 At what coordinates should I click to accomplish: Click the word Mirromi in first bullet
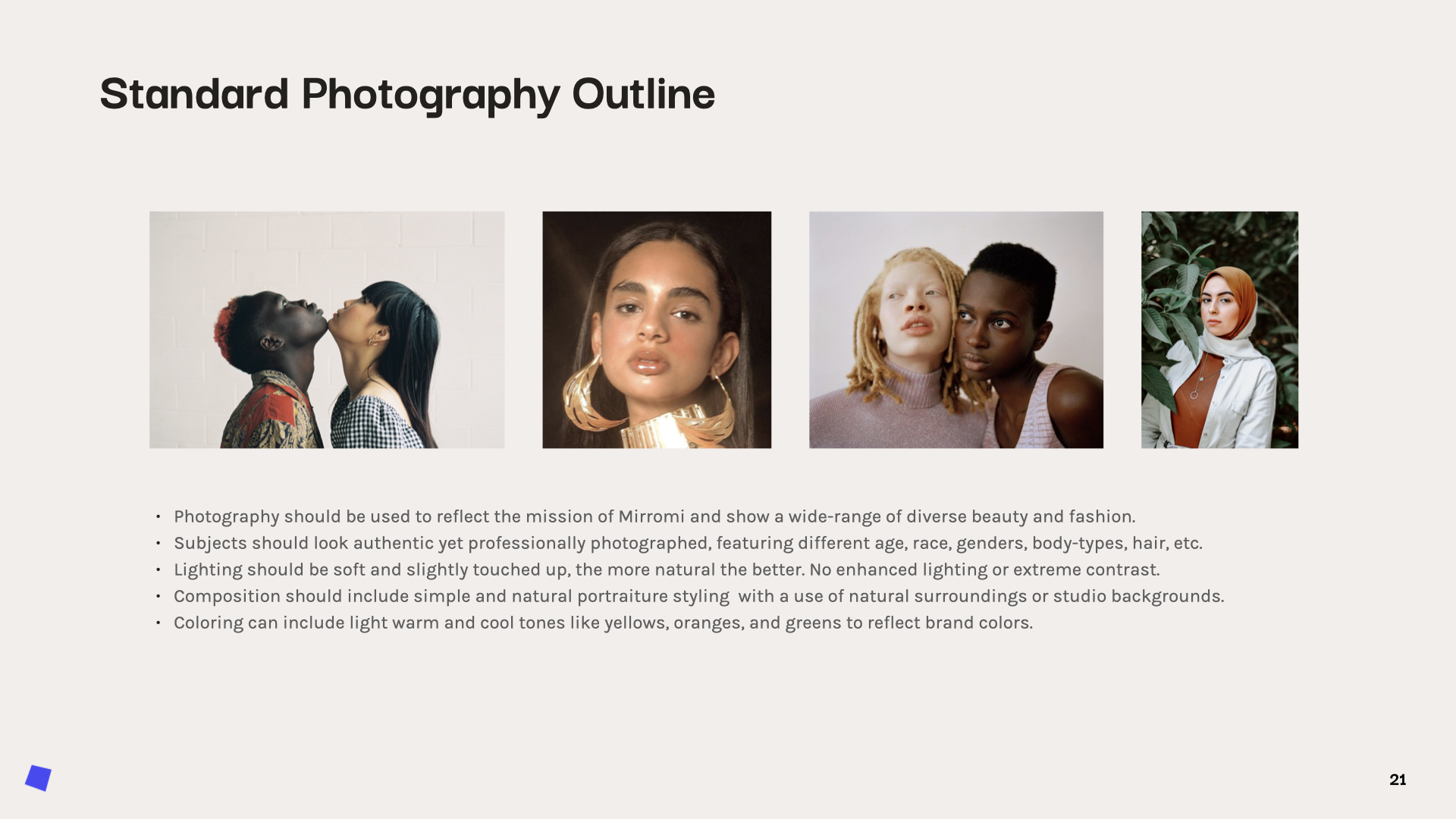click(x=651, y=517)
